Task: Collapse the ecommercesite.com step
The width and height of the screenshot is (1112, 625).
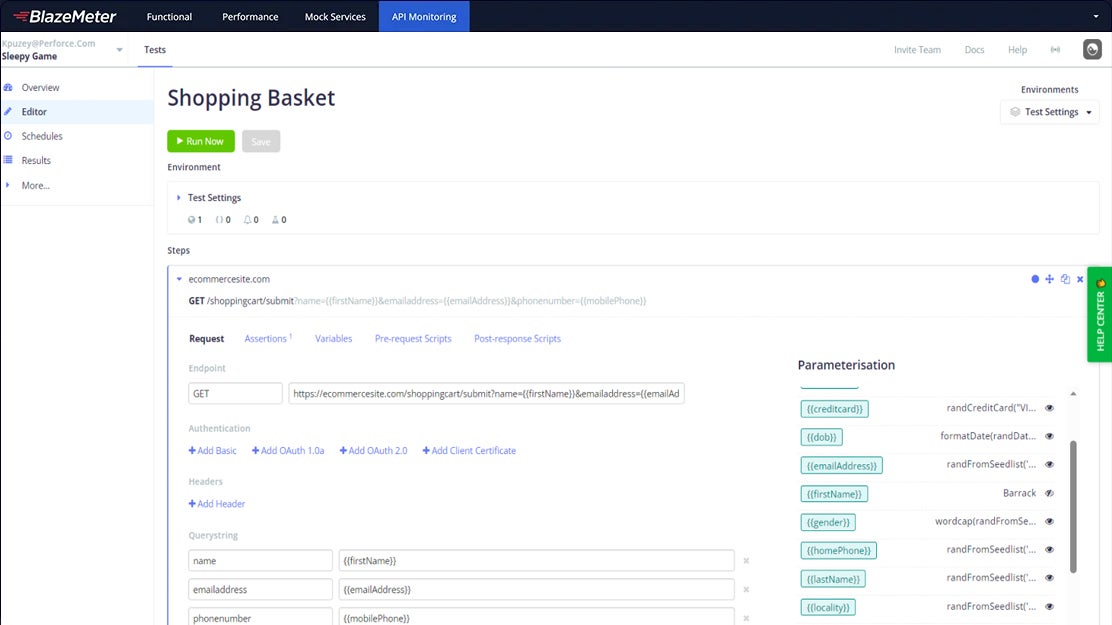Action: click(x=179, y=279)
